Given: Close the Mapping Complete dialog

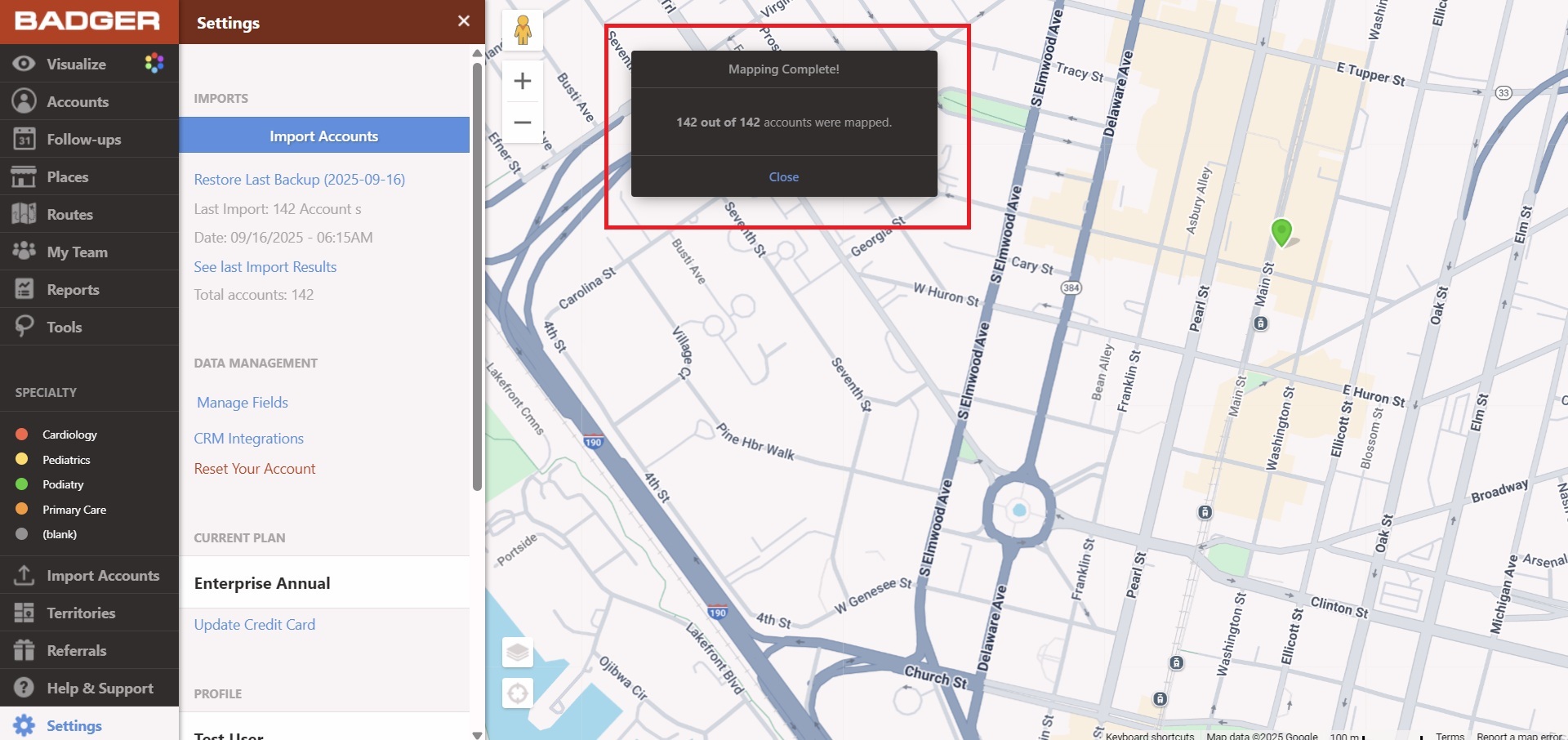Looking at the screenshot, I should point(783,177).
